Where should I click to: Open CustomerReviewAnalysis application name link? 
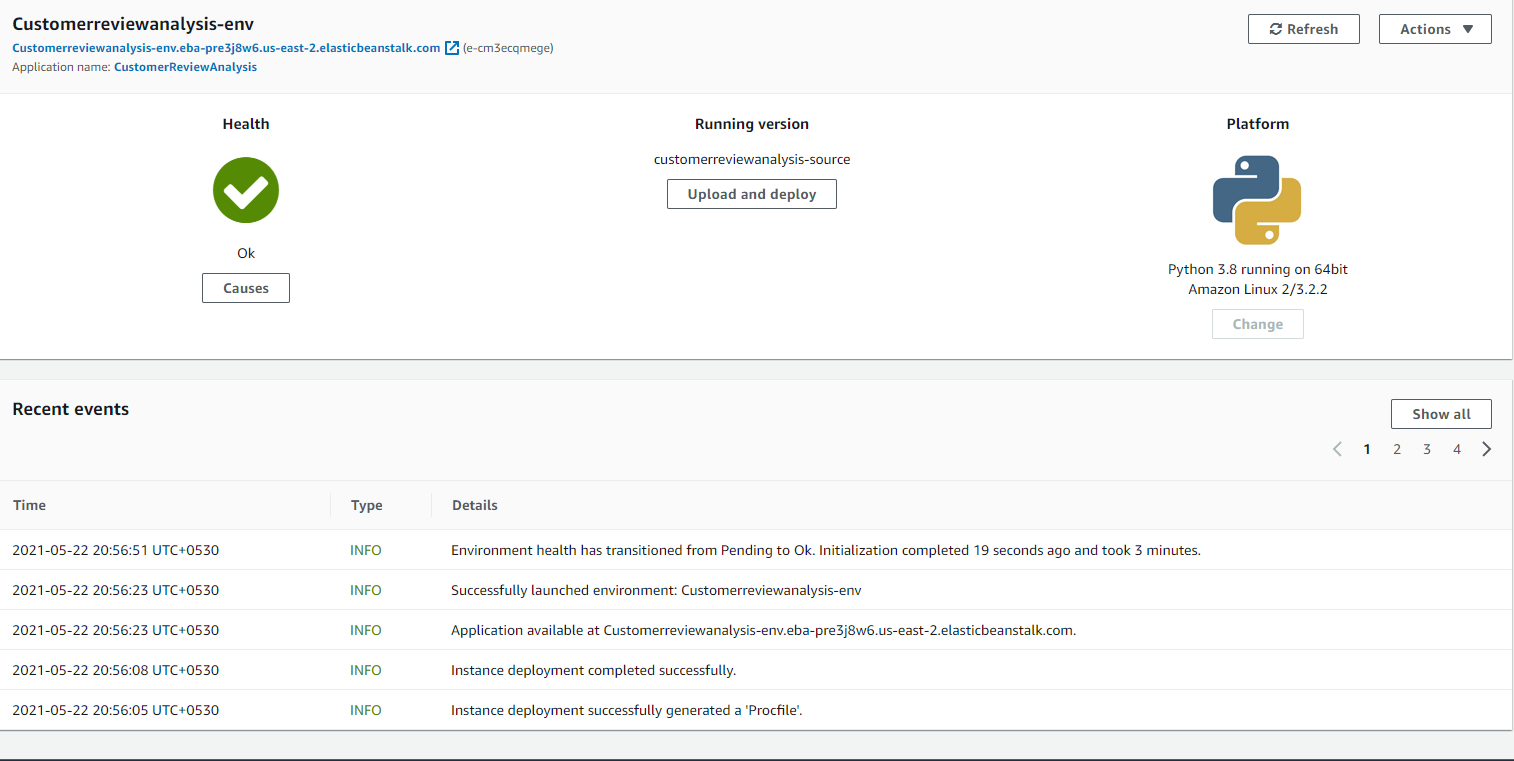click(185, 67)
